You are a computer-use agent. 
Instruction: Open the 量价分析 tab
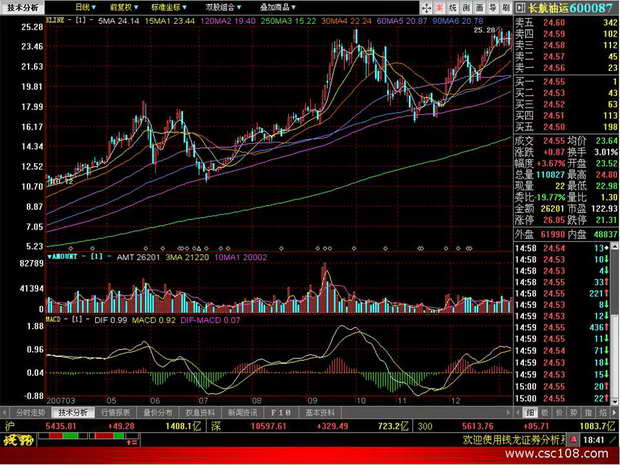click(x=157, y=413)
